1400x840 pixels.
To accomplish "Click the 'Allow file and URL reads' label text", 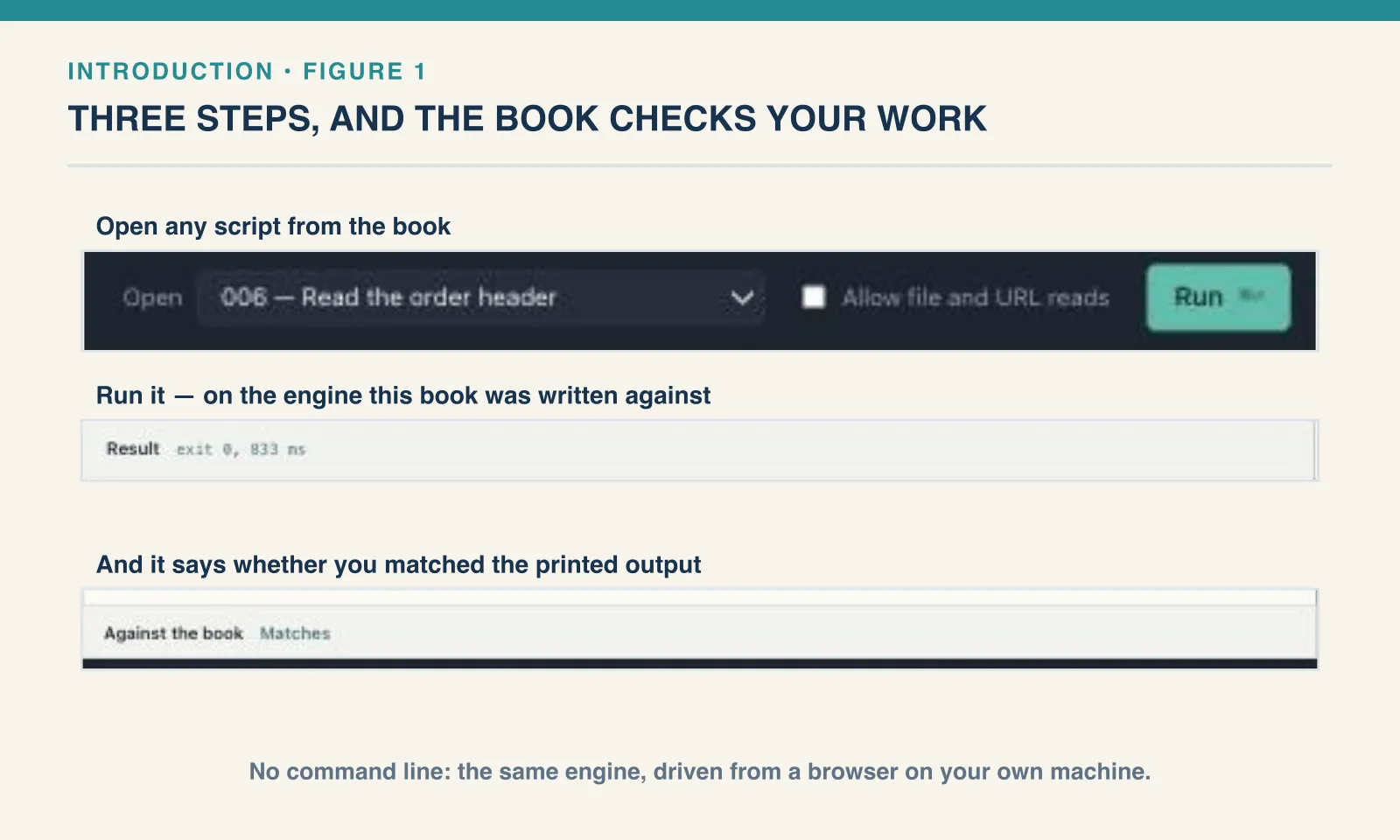I will 976,297.
